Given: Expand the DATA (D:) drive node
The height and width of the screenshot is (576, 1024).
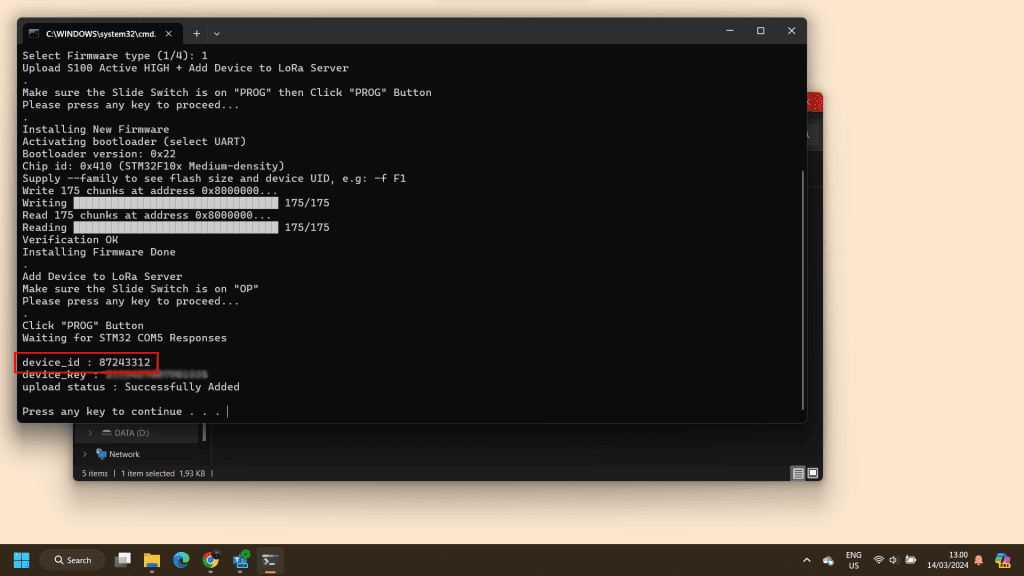Looking at the screenshot, I should [90, 433].
